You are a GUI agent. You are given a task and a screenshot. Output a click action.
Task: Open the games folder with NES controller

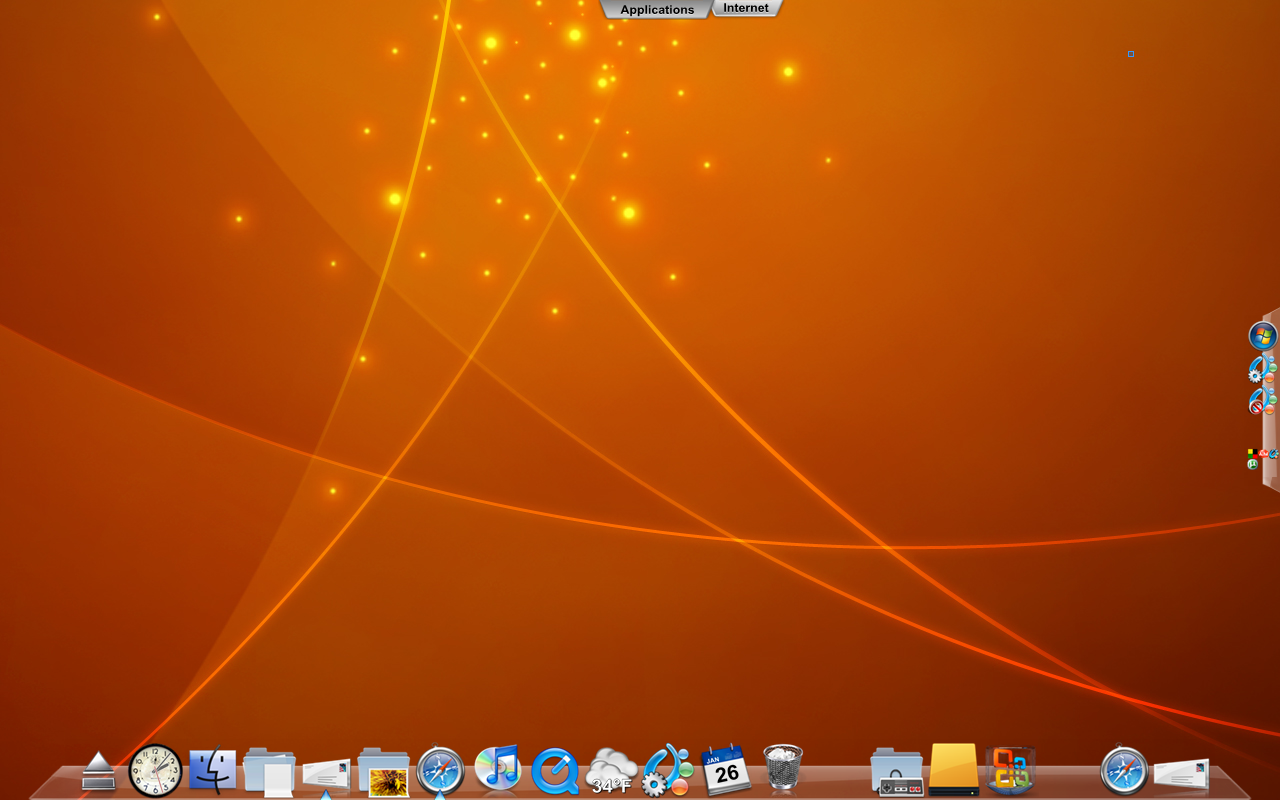pyautogui.click(x=897, y=771)
